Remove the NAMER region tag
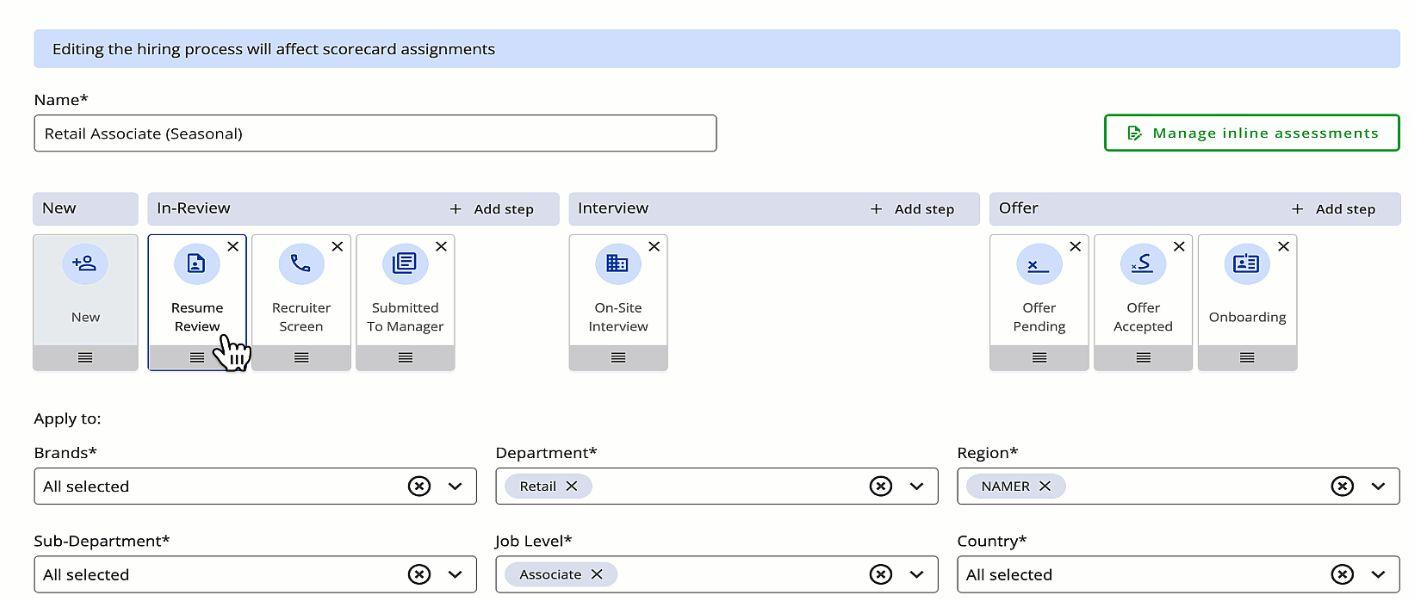 tap(1045, 486)
